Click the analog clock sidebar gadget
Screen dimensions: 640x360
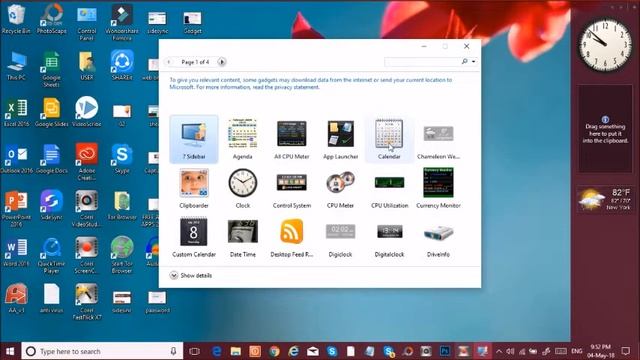pyautogui.click(x=605, y=45)
